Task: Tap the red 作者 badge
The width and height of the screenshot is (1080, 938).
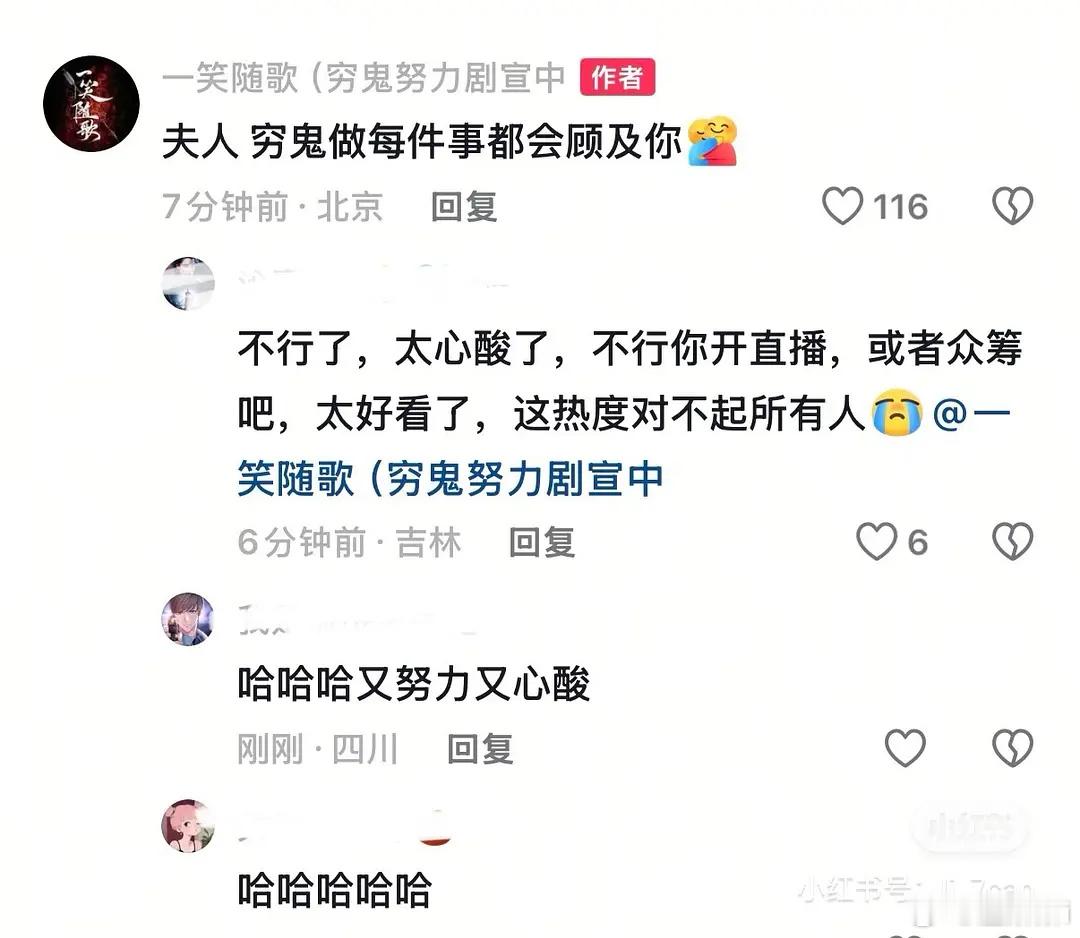Action: pyautogui.click(x=617, y=76)
